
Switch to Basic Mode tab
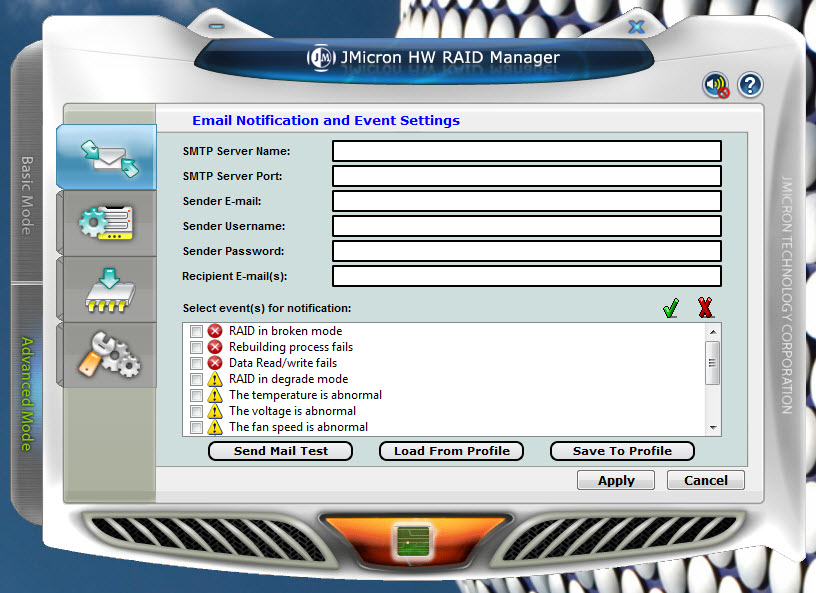coord(27,195)
